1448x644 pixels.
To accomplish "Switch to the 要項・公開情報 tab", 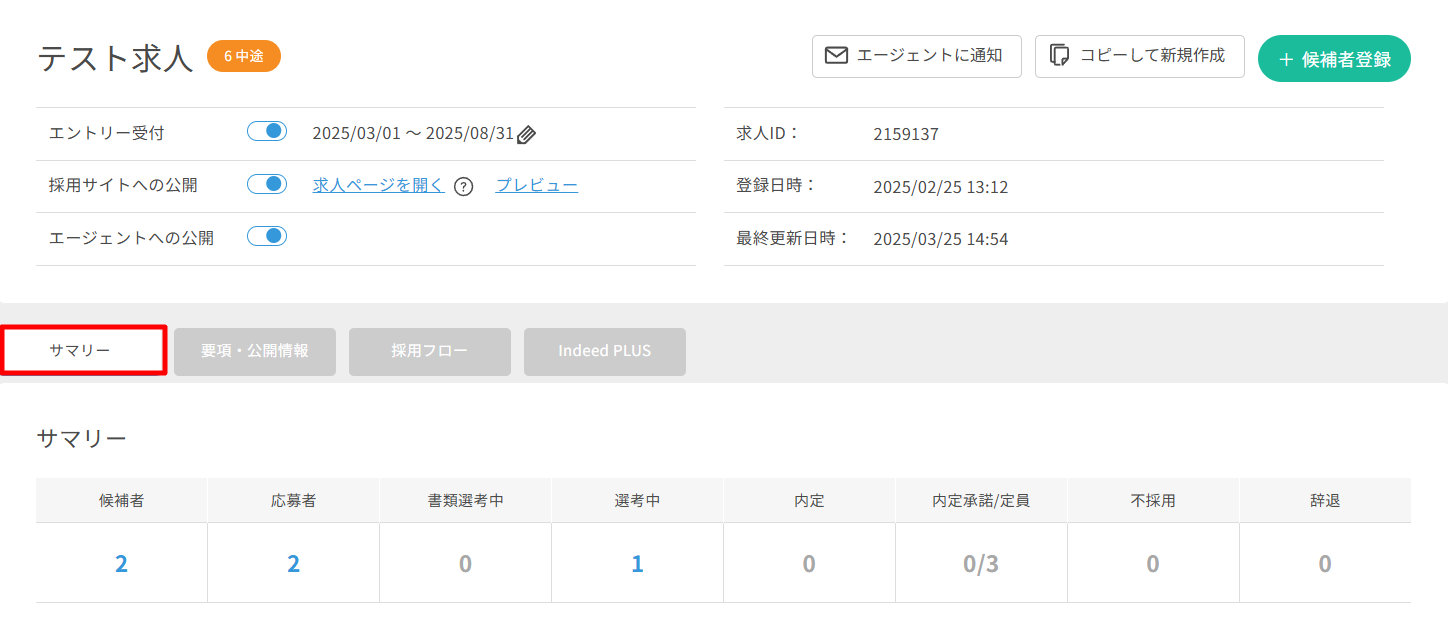I will point(255,352).
